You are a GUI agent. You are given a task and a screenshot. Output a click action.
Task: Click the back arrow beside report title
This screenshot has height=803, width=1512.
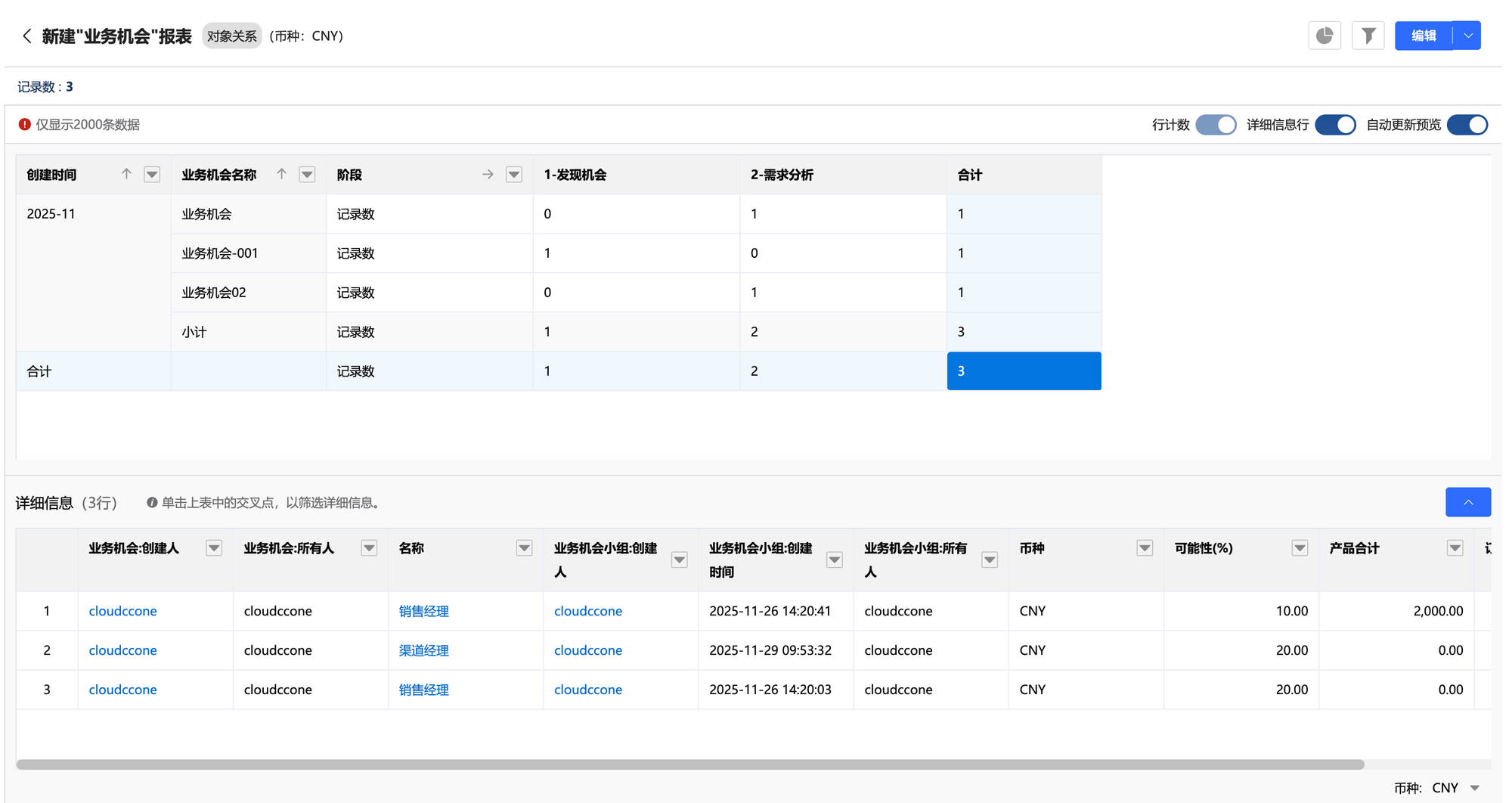point(27,36)
